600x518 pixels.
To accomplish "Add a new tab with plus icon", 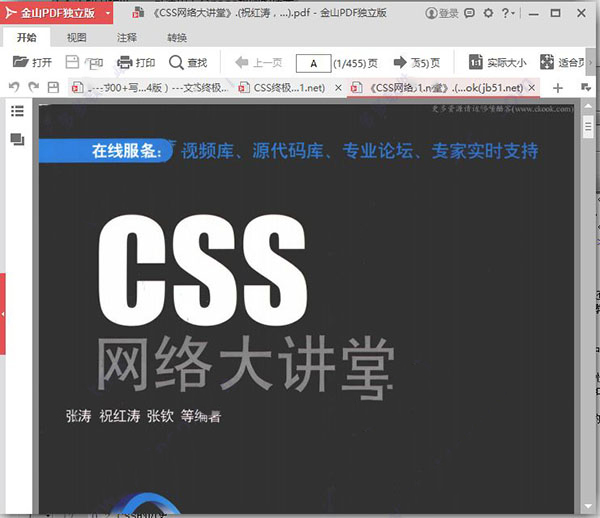I will click(558, 88).
